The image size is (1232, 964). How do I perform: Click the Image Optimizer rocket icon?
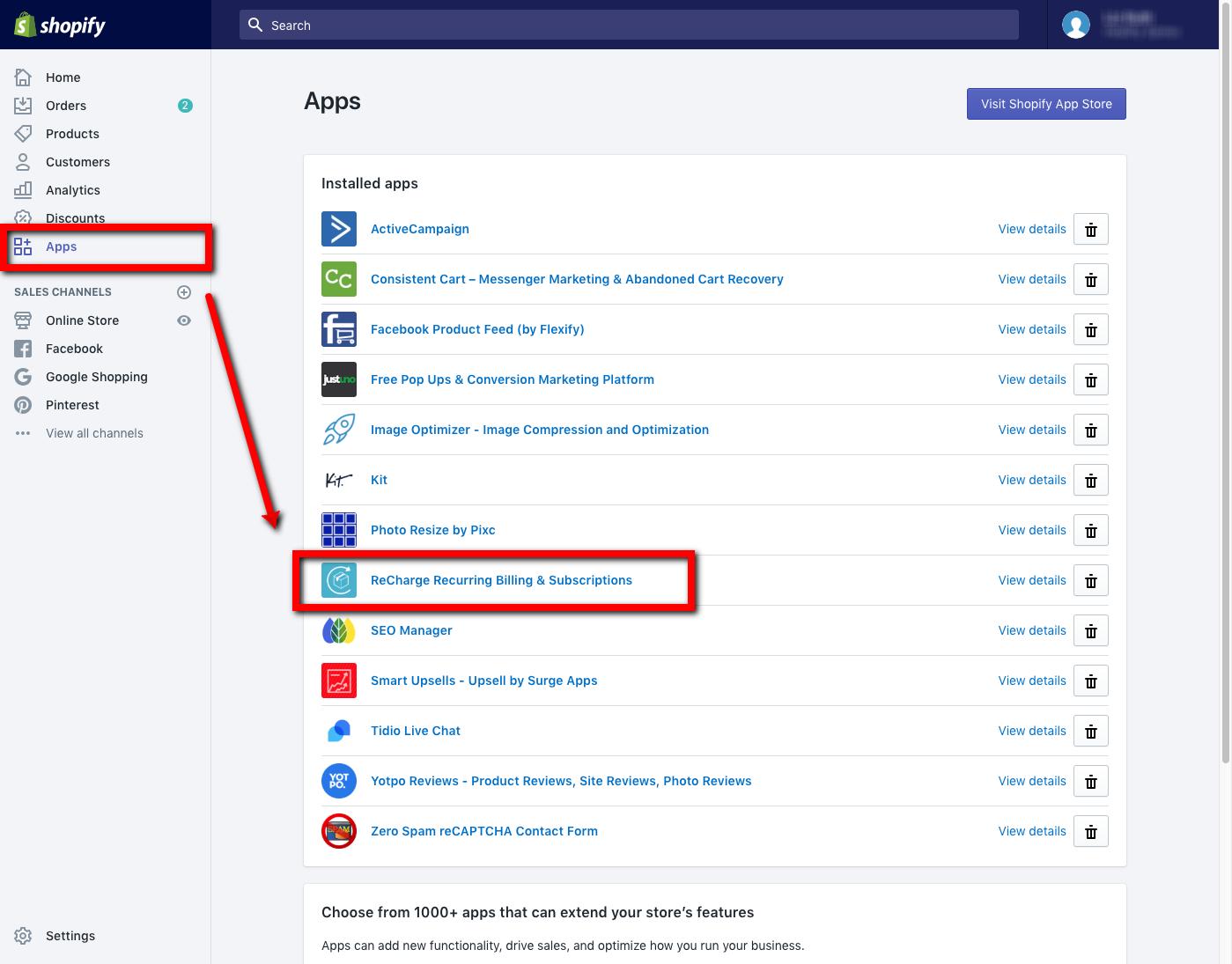(339, 430)
